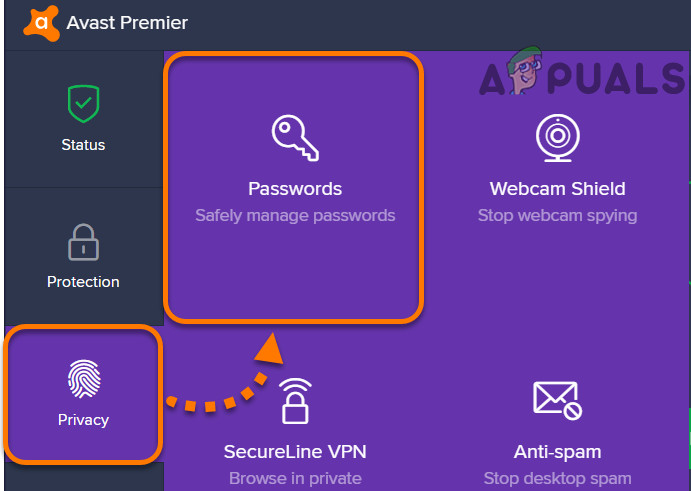The image size is (691, 491).
Task: Click the Passwords key icon
Action: [x=295, y=137]
